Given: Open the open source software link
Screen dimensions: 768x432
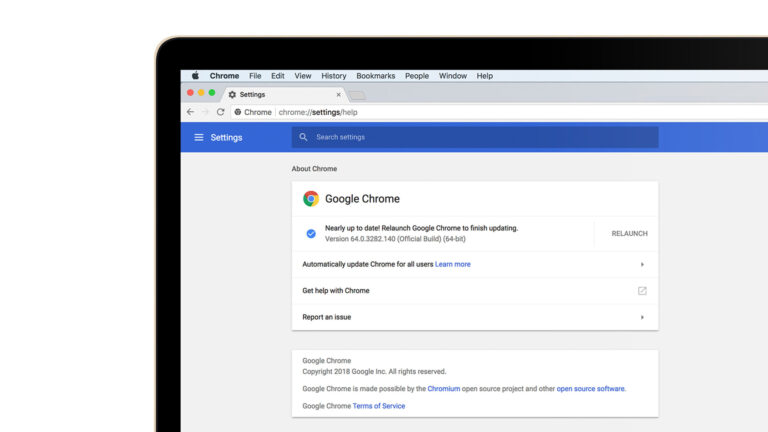Looking at the screenshot, I should [590, 388].
